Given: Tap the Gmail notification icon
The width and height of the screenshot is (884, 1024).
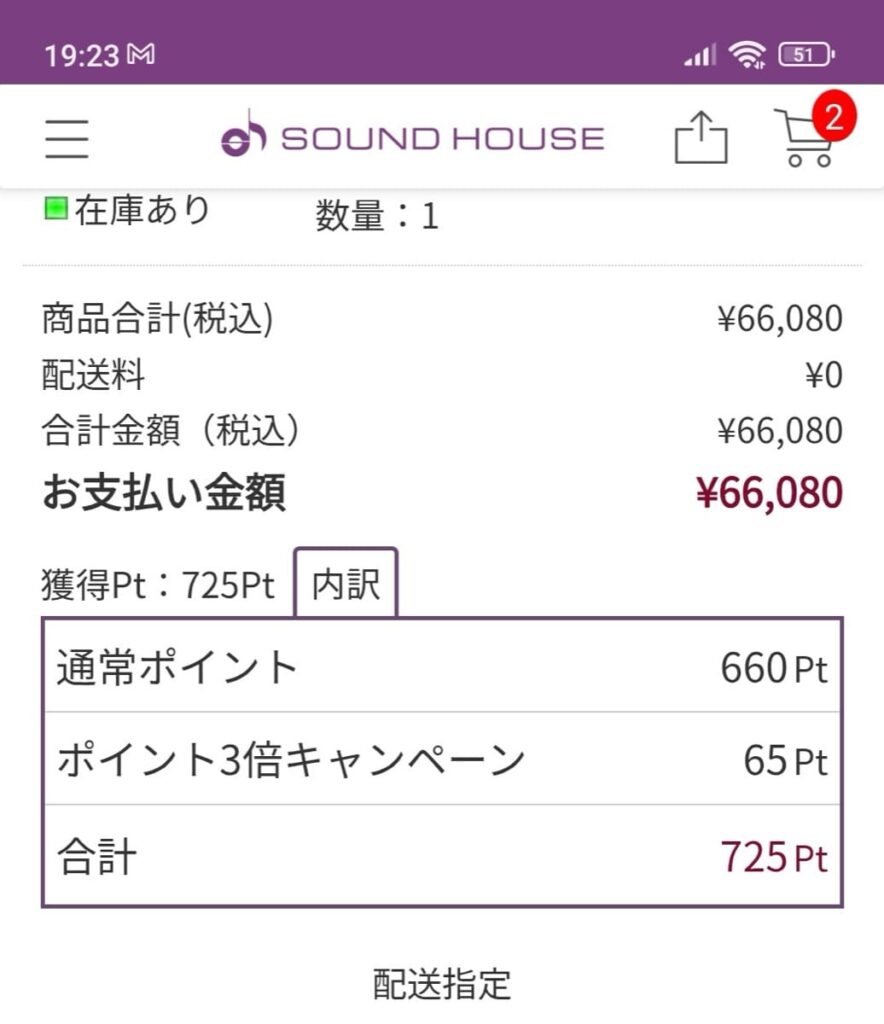Looking at the screenshot, I should click(x=142, y=54).
